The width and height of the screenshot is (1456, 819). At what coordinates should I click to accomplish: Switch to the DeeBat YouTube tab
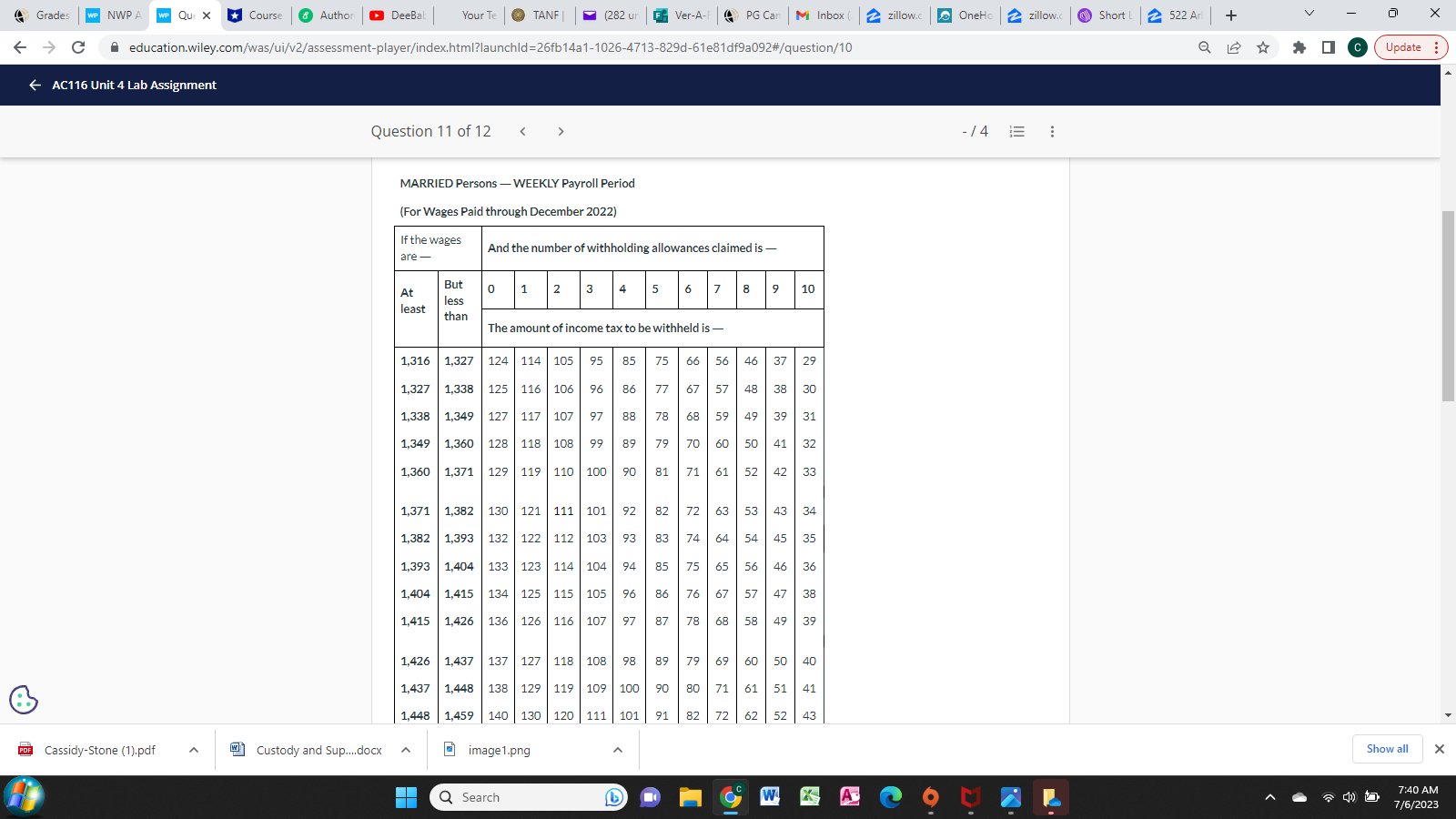398,15
